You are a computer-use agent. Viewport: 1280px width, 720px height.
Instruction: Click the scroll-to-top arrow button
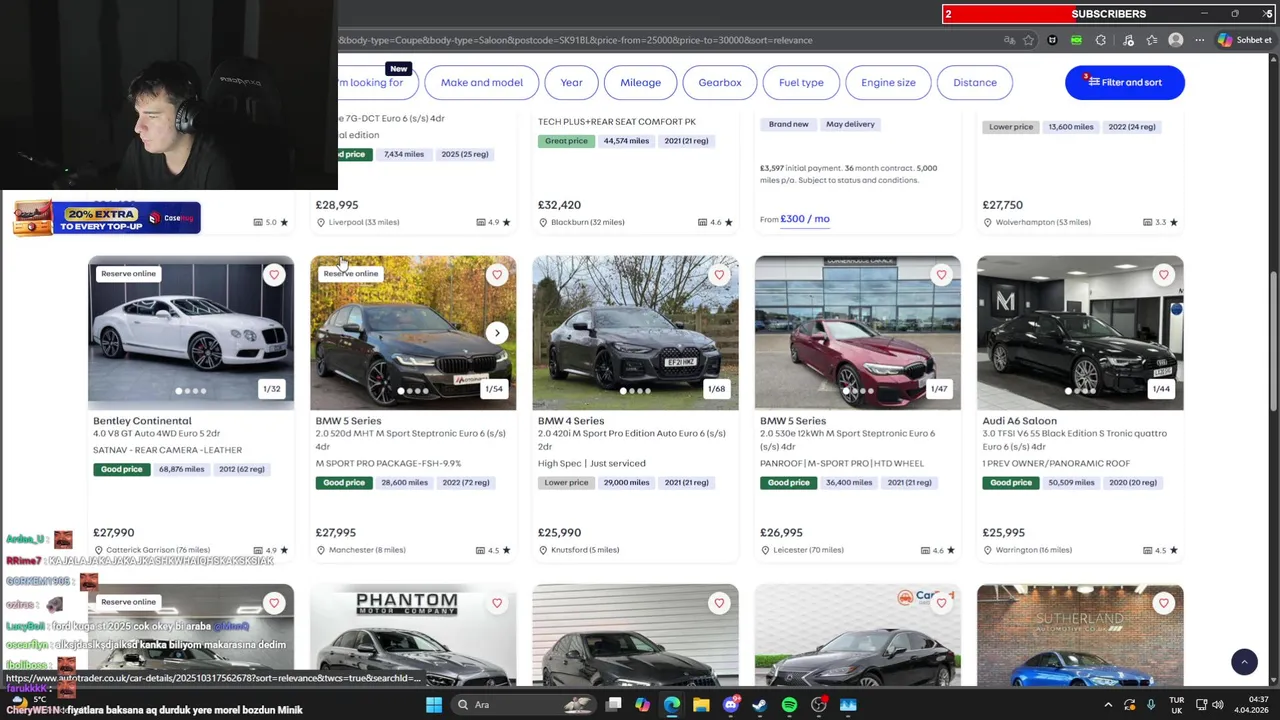point(1244,662)
